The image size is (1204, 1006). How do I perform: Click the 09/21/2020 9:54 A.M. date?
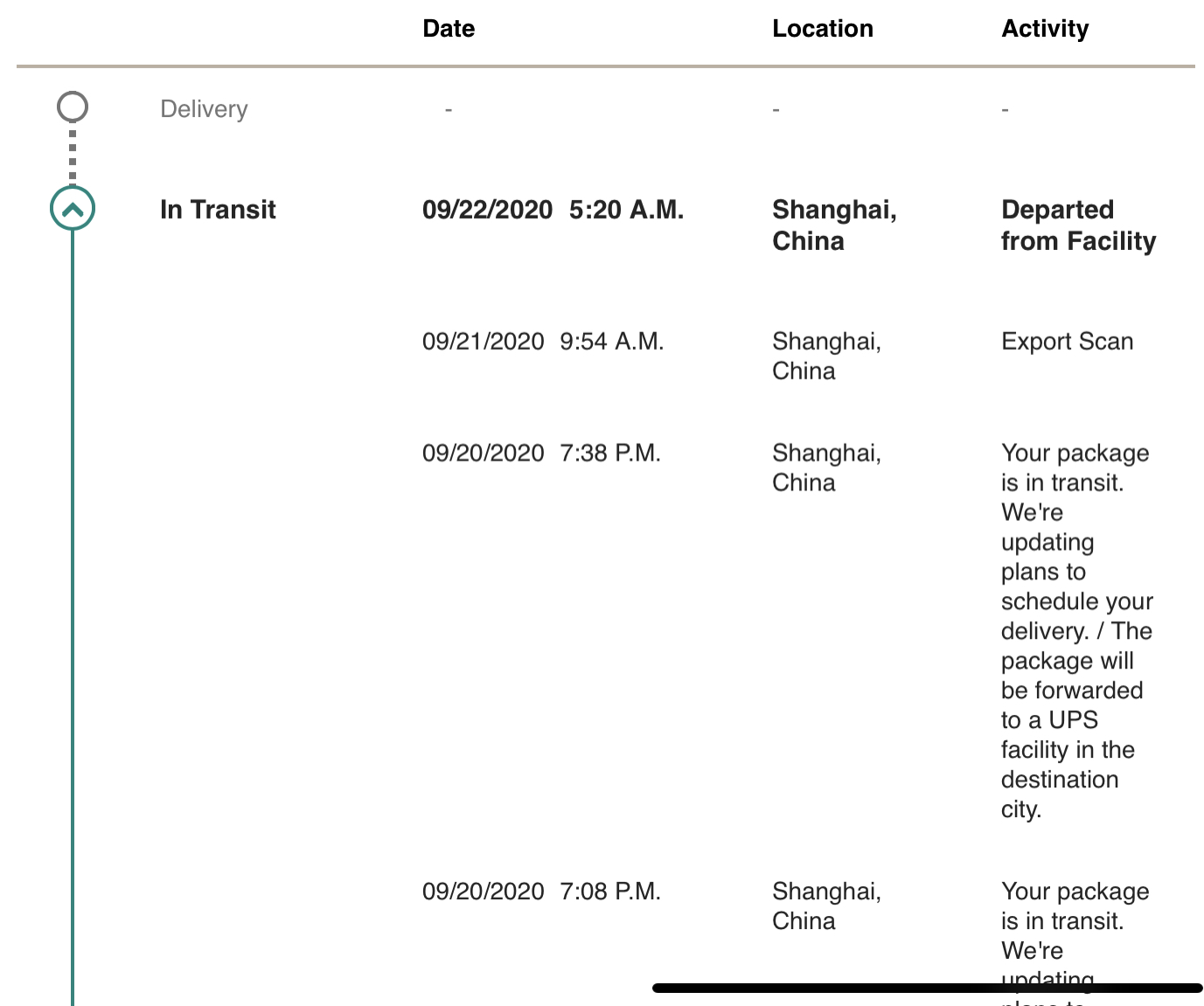(x=543, y=342)
